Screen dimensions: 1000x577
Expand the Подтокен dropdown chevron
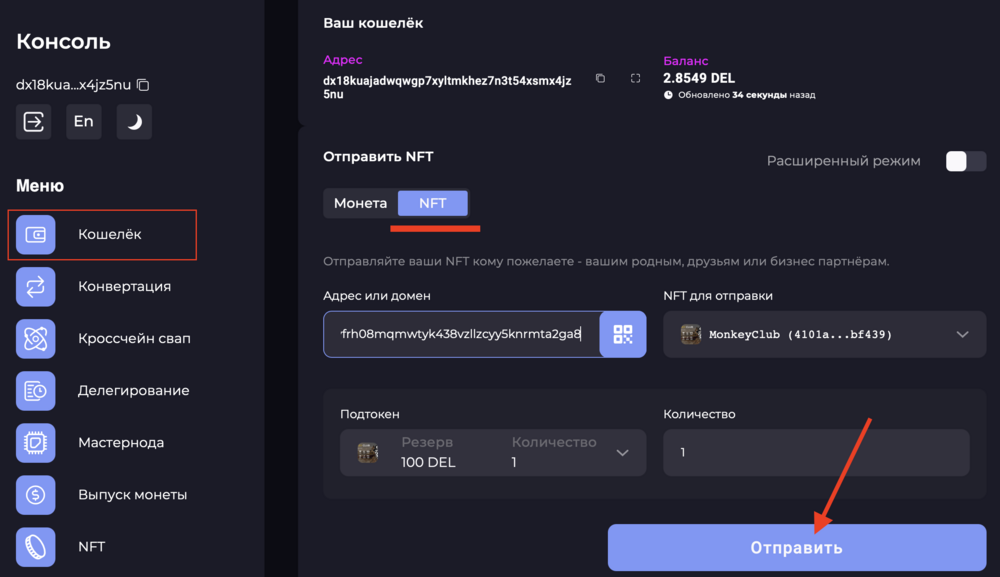click(622, 453)
